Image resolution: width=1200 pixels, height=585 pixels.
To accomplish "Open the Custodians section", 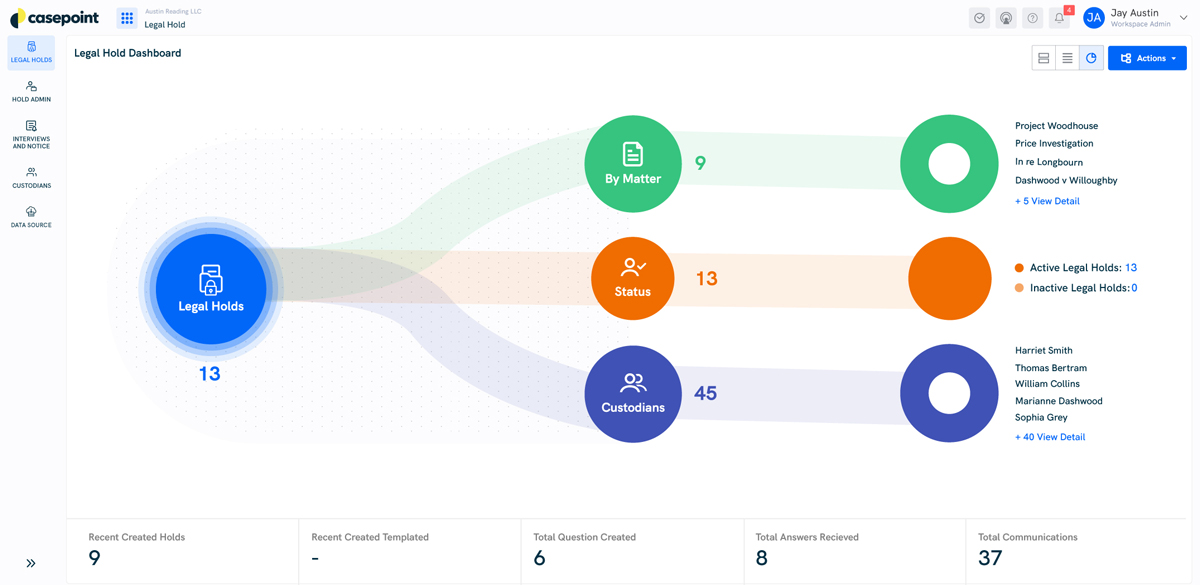I will [x=31, y=177].
